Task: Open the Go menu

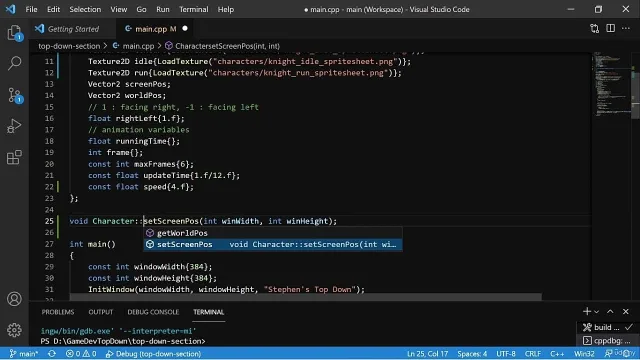Action: pos(141,9)
